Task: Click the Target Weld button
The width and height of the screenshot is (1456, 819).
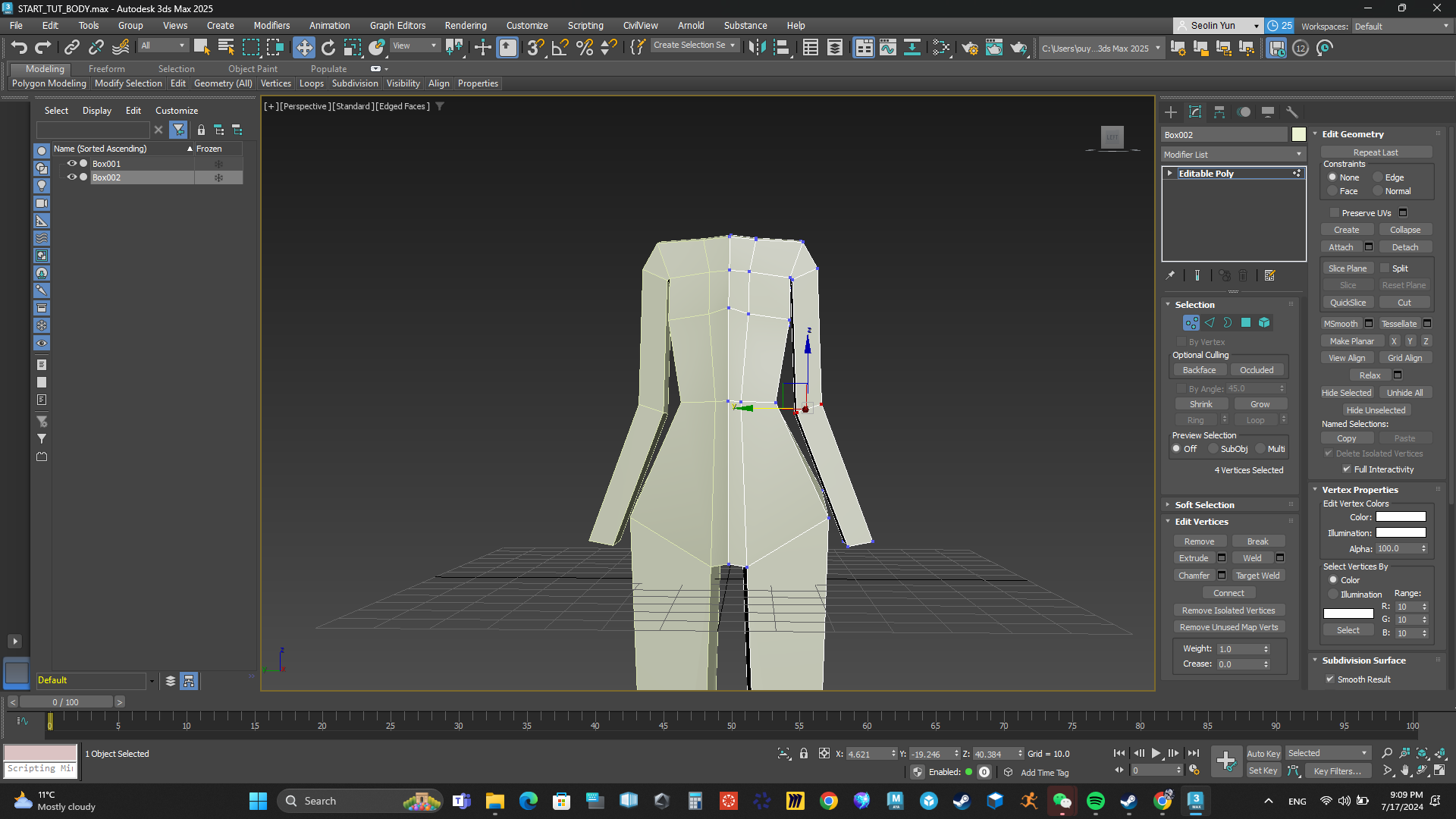Action: pos(1257,576)
